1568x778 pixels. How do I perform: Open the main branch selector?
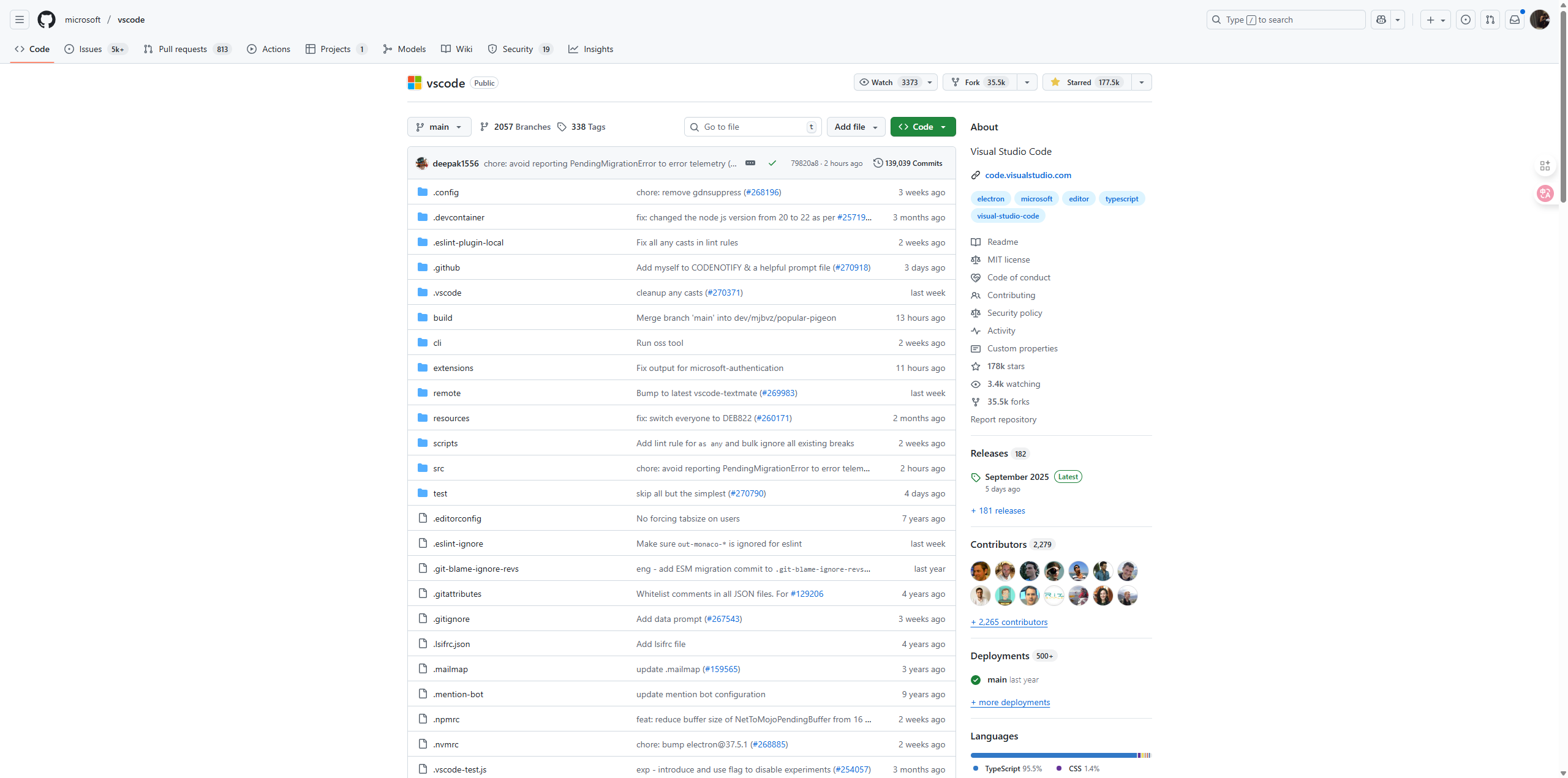(x=439, y=127)
